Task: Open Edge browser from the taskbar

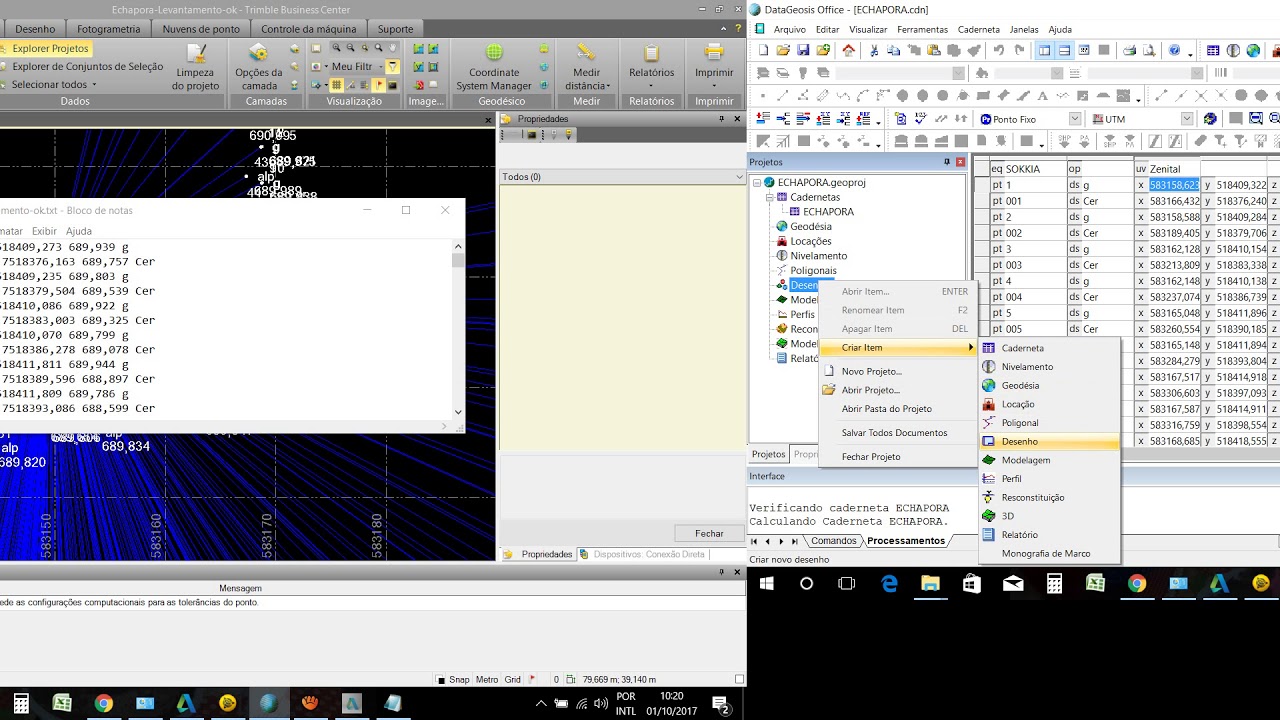Action: [x=890, y=584]
